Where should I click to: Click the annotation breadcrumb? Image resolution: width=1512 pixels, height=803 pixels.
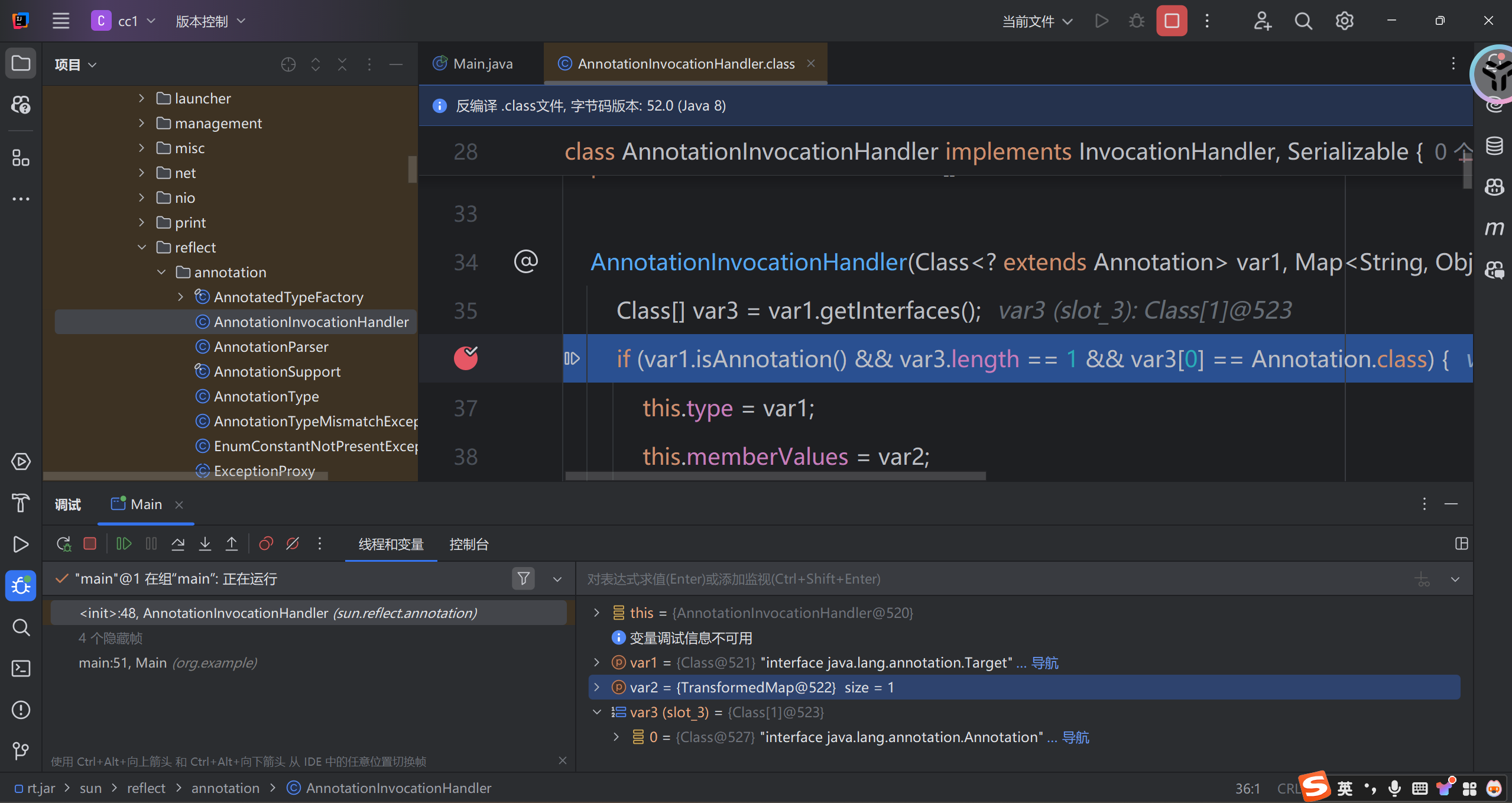click(x=225, y=788)
